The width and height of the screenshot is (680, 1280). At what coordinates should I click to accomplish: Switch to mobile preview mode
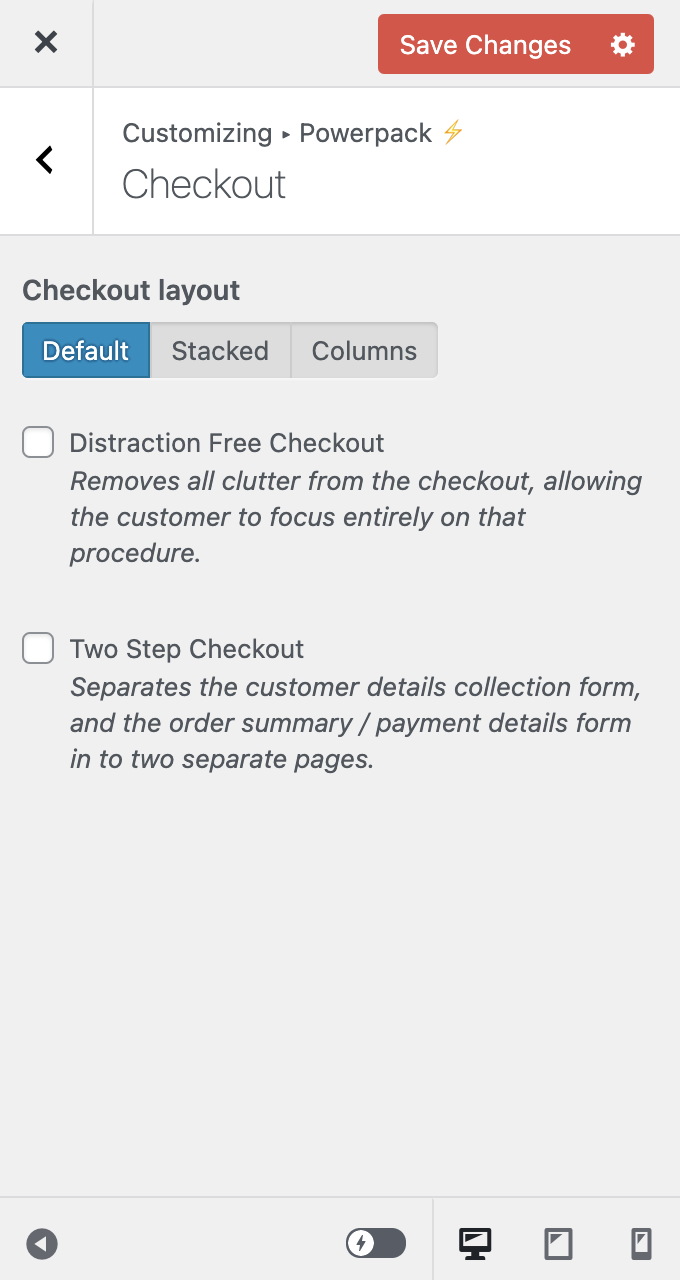pyautogui.click(x=640, y=1243)
